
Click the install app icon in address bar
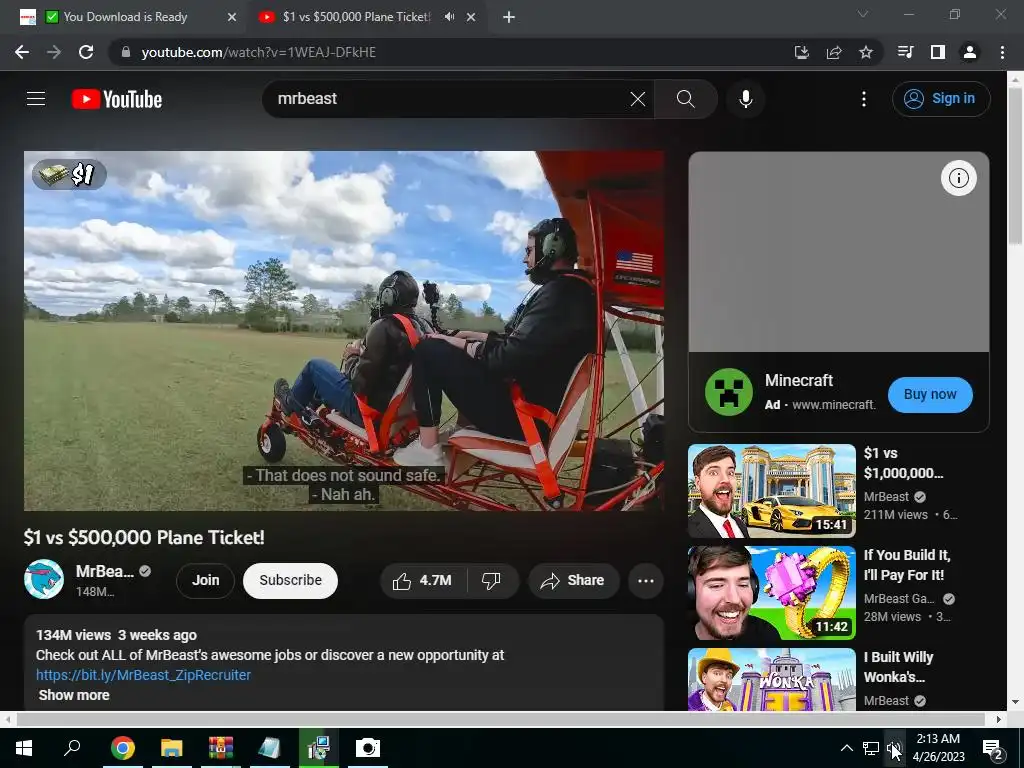pyautogui.click(x=801, y=52)
